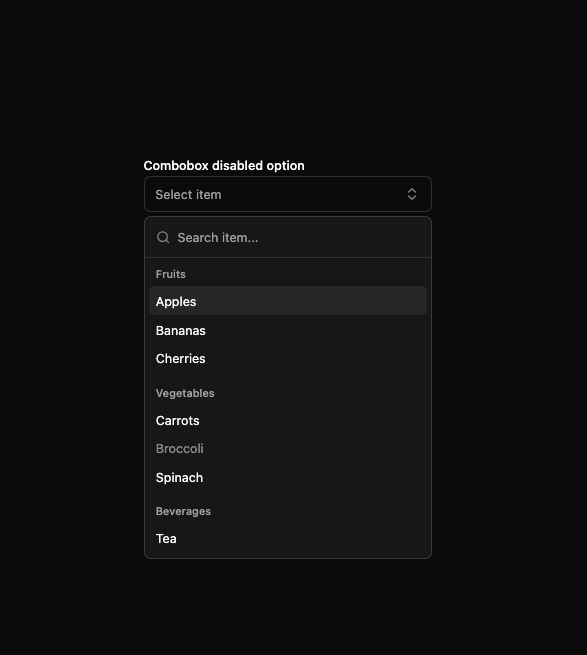587x655 pixels.
Task: Pick Cherries in the list
Action: (287, 358)
